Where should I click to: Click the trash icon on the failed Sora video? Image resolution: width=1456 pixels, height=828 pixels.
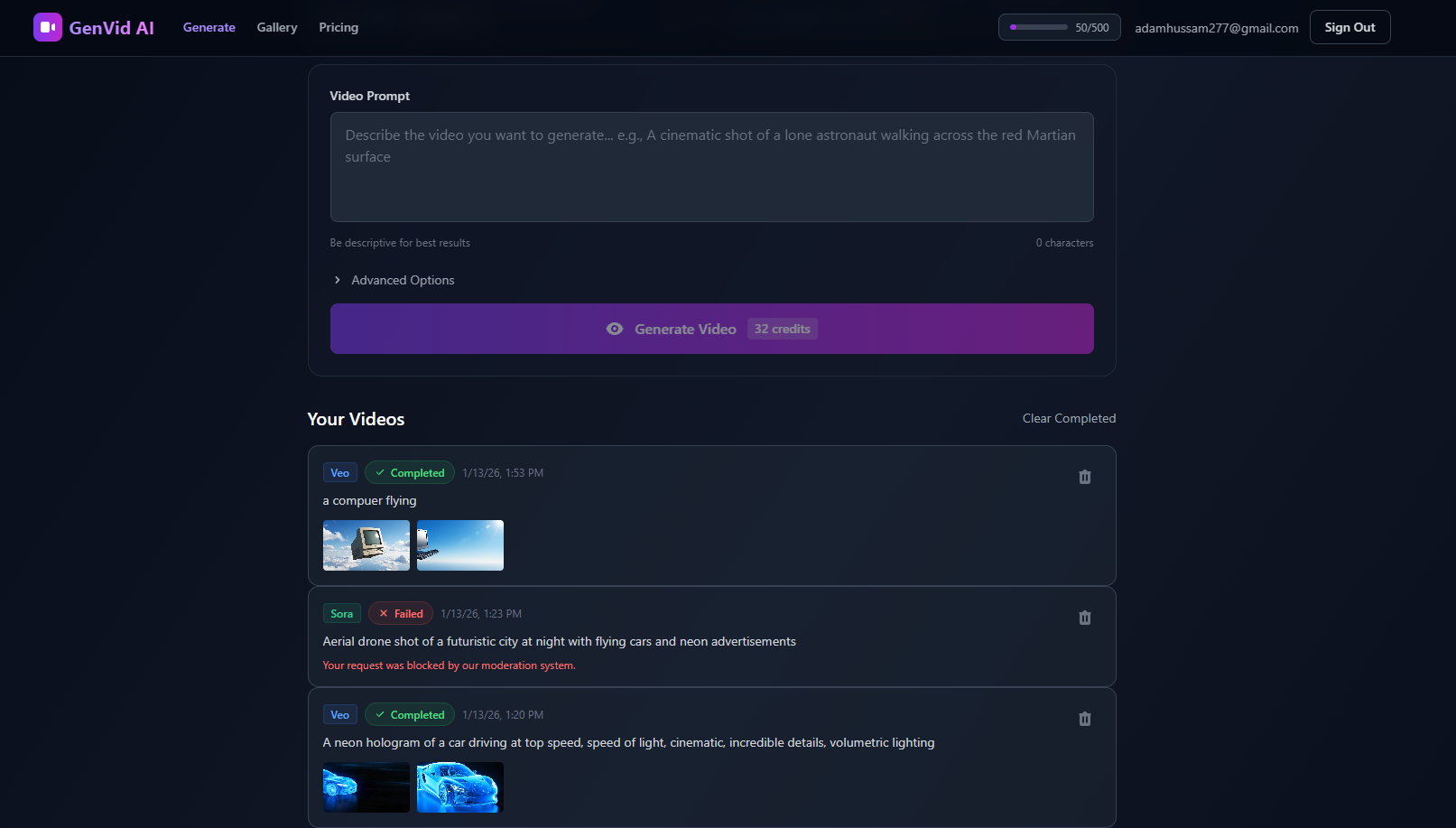1084,618
